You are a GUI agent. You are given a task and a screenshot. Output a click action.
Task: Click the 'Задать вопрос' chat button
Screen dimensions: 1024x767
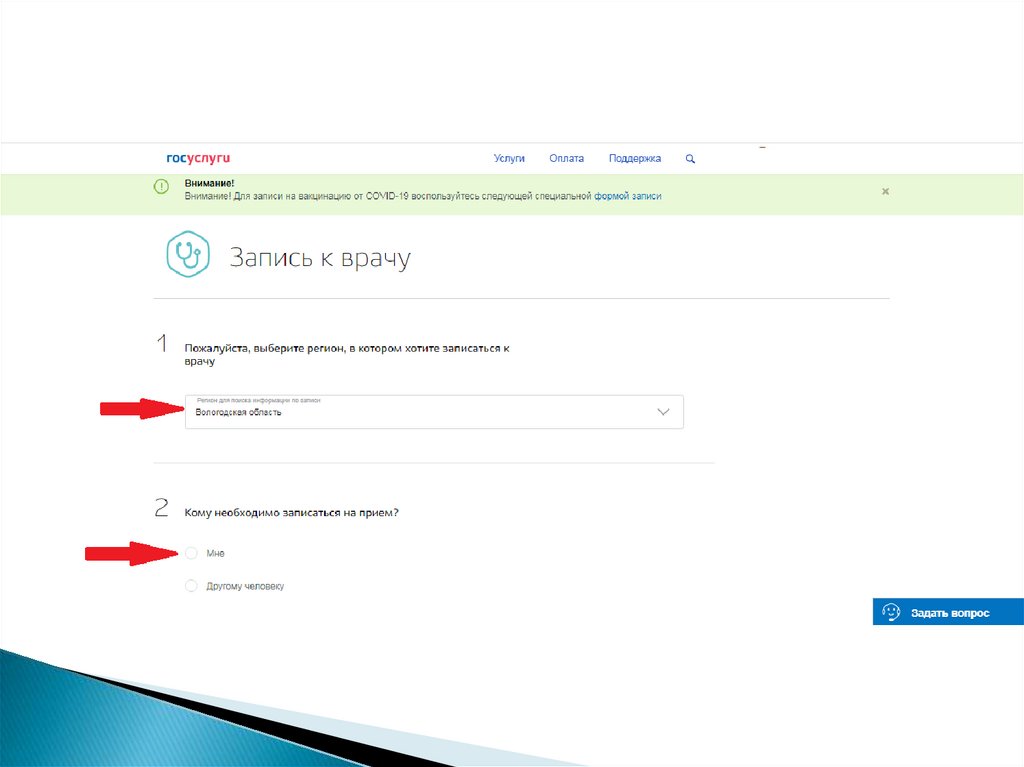tap(948, 612)
